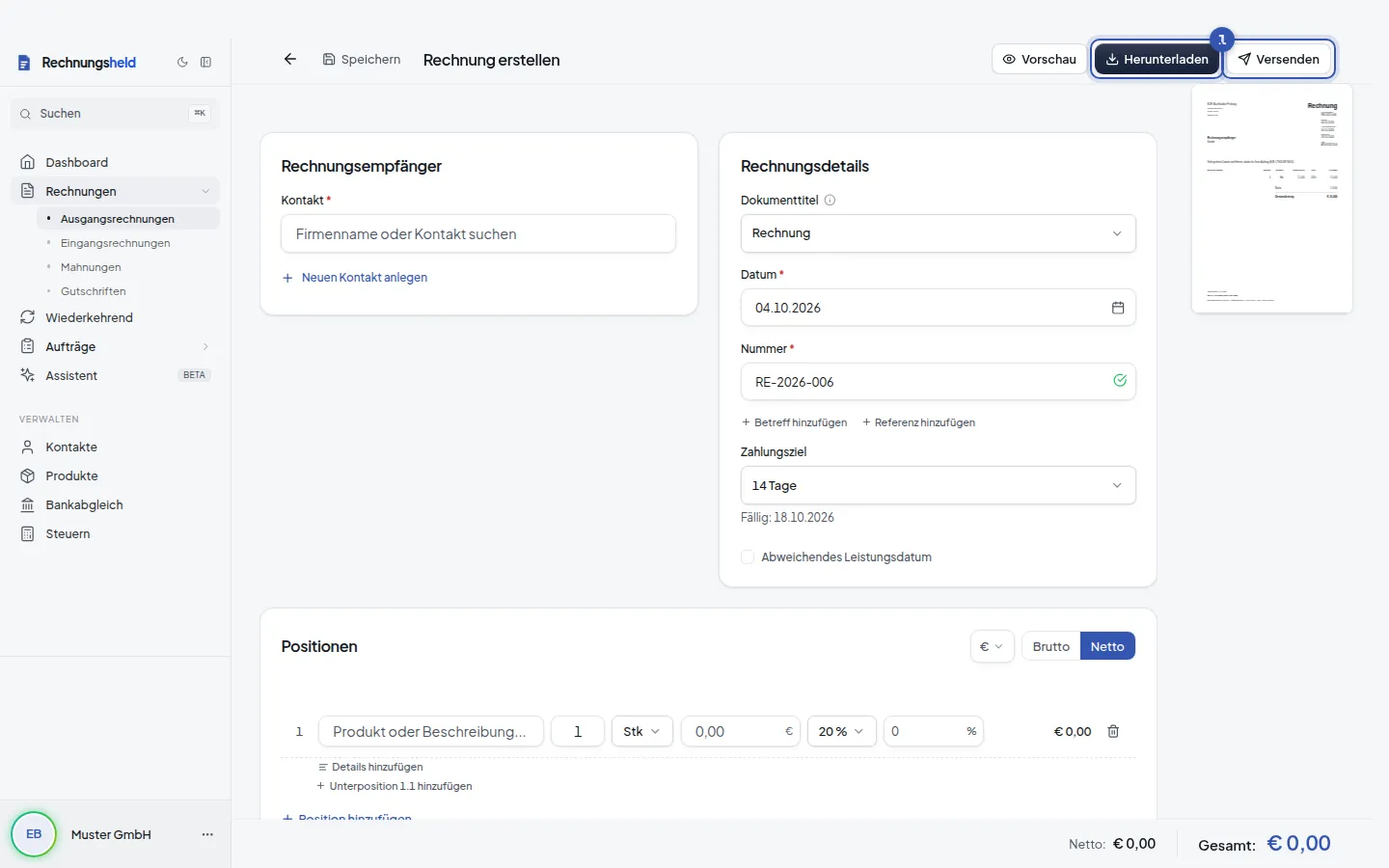Viewport: 1389px width, 868px height.
Task: Open the Assistent beta item
Action: click(115, 375)
